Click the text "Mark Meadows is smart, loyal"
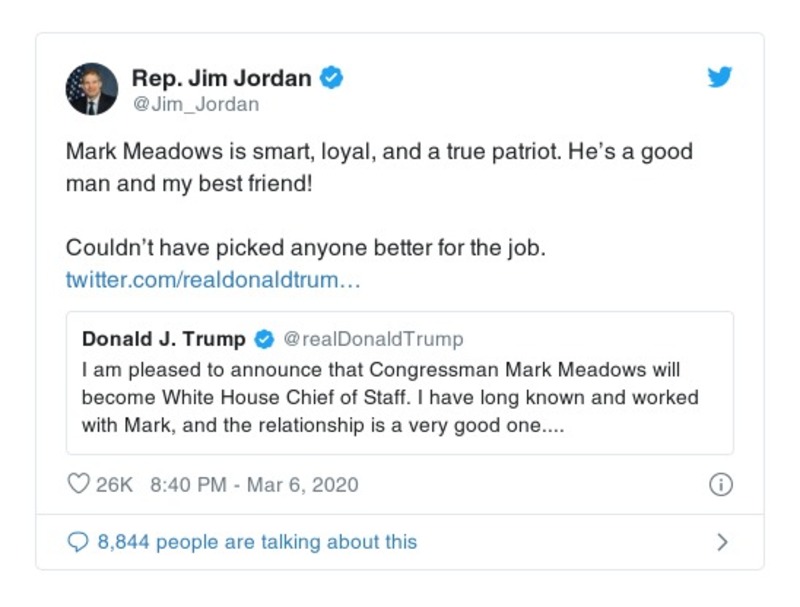 200,153
